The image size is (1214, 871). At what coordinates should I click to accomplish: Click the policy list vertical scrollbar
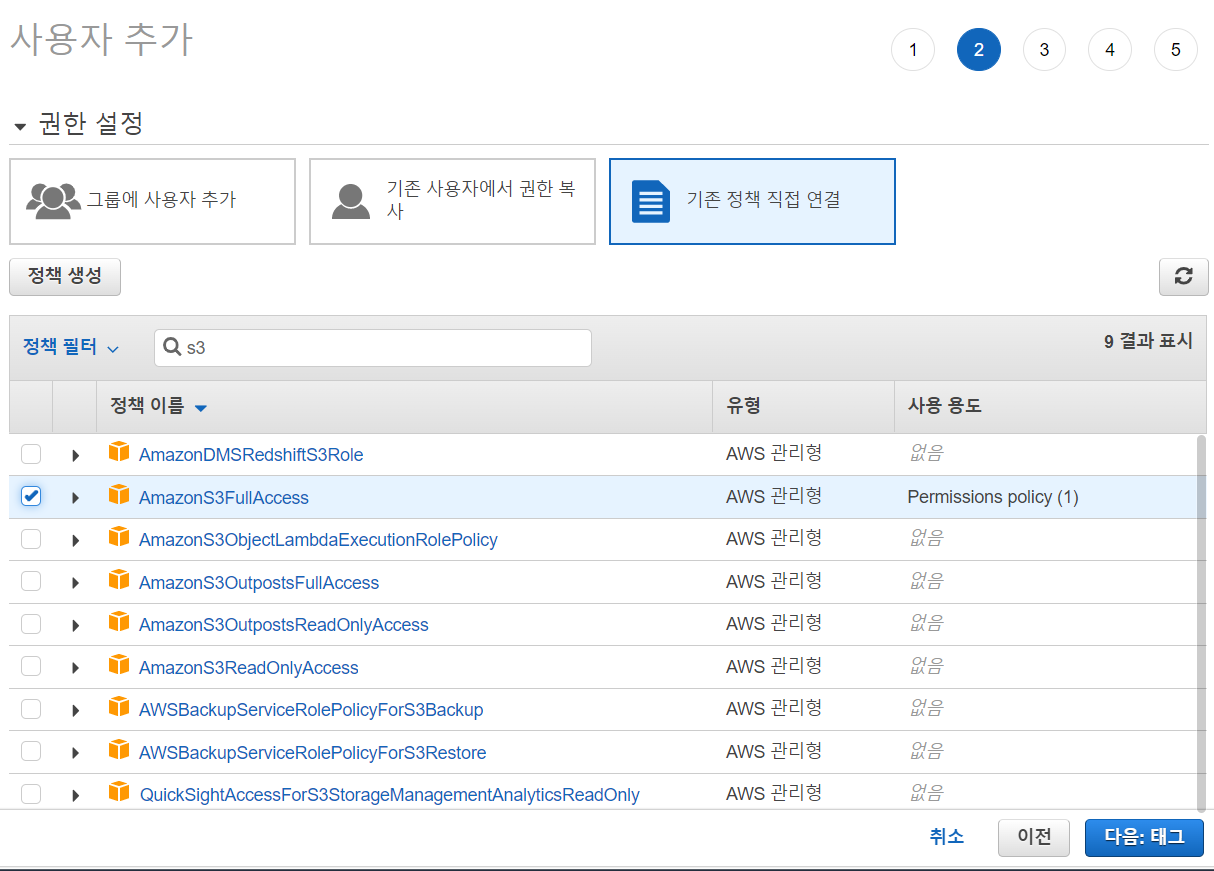[1200, 622]
